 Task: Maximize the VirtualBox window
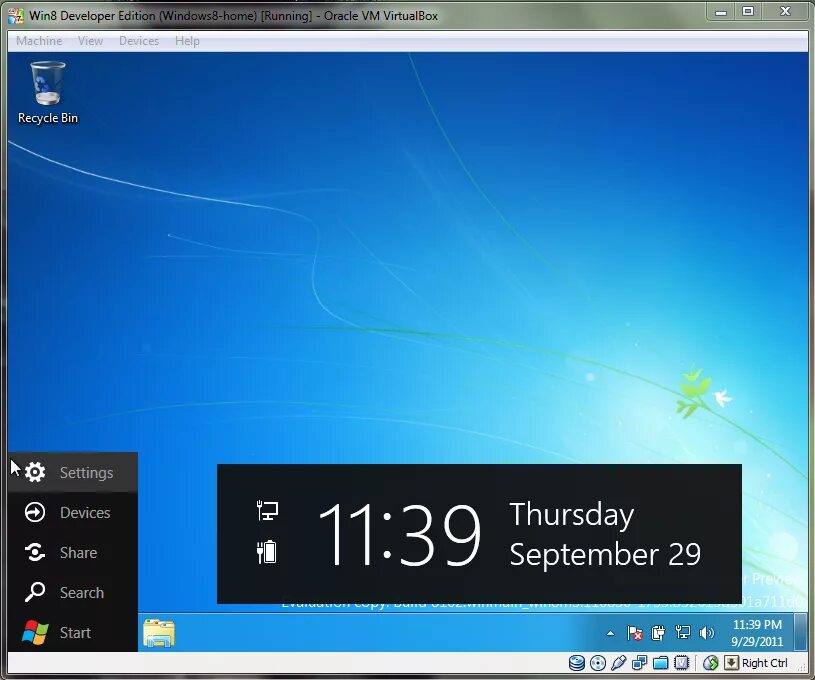pos(748,12)
